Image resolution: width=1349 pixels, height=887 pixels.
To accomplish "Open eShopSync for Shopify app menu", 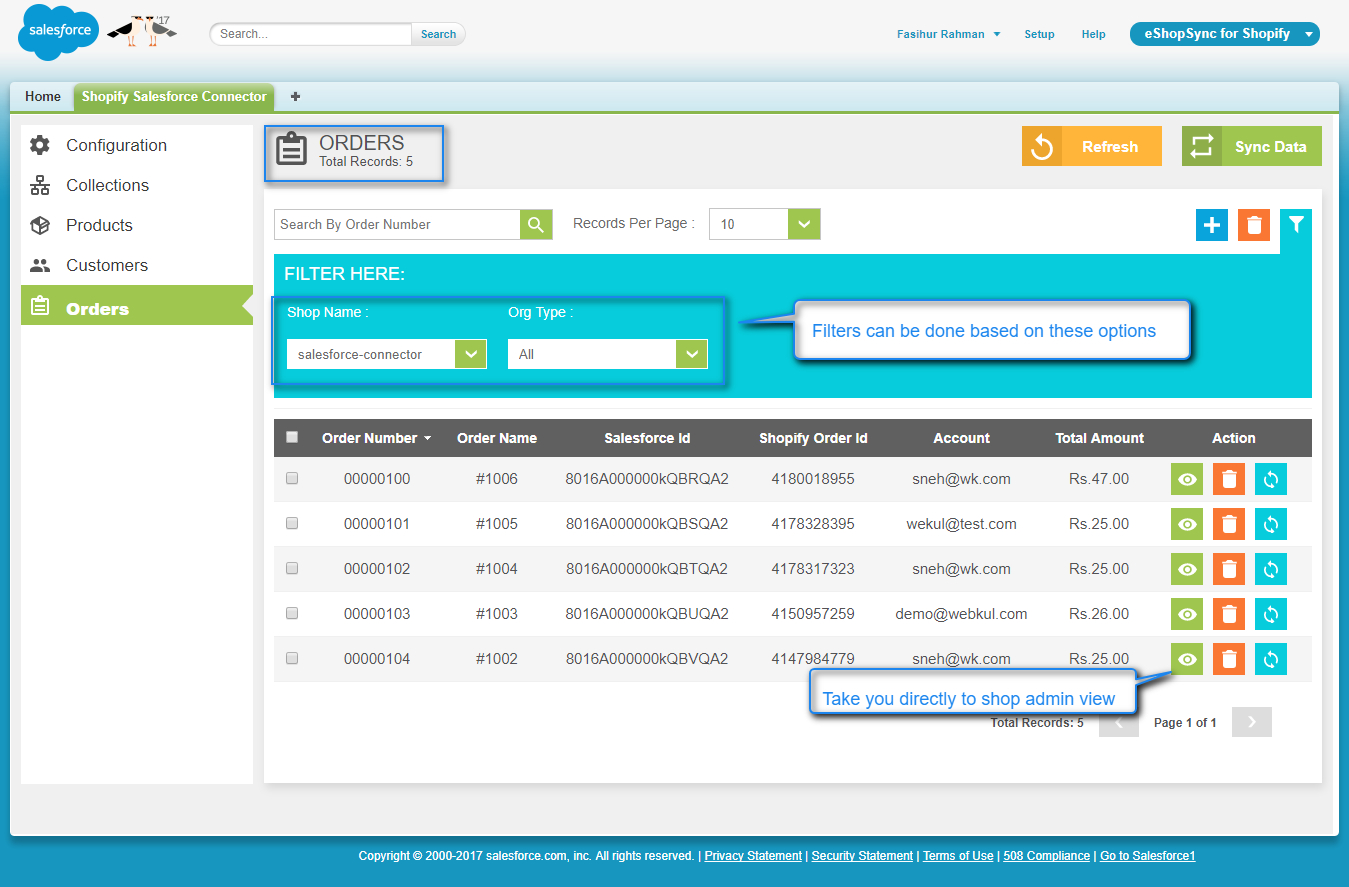I will (1225, 34).
